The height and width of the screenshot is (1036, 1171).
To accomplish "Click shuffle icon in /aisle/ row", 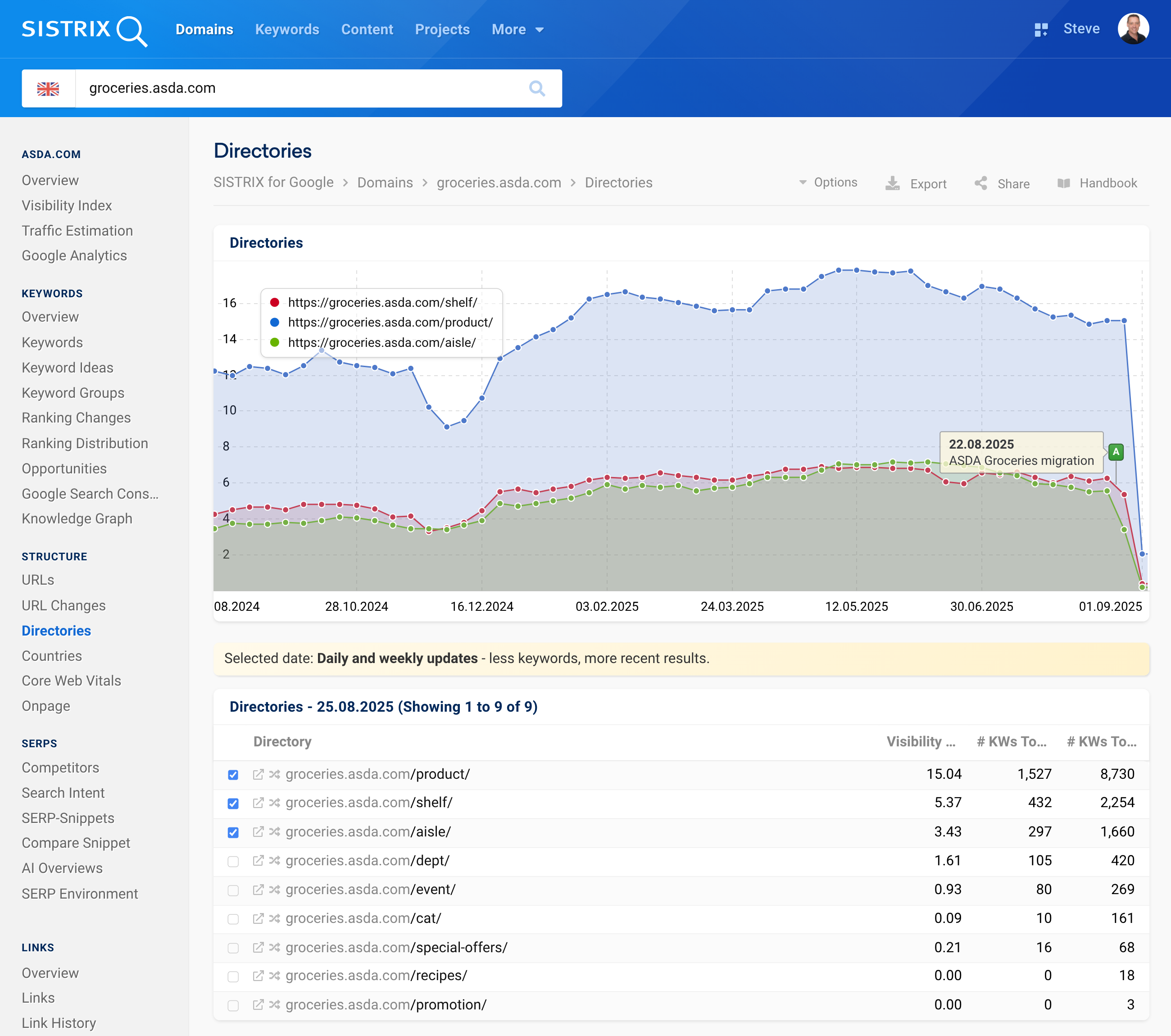I will coord(274,832).
